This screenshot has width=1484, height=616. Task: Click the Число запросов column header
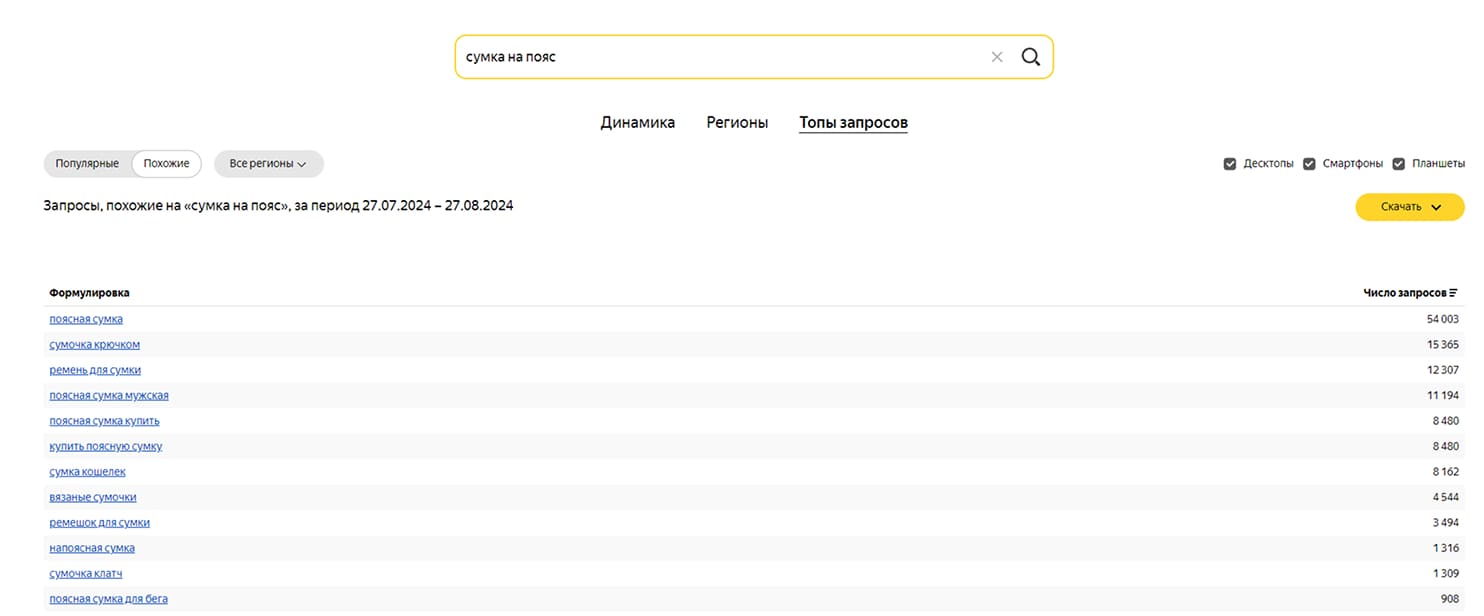tap(1404, 293)
